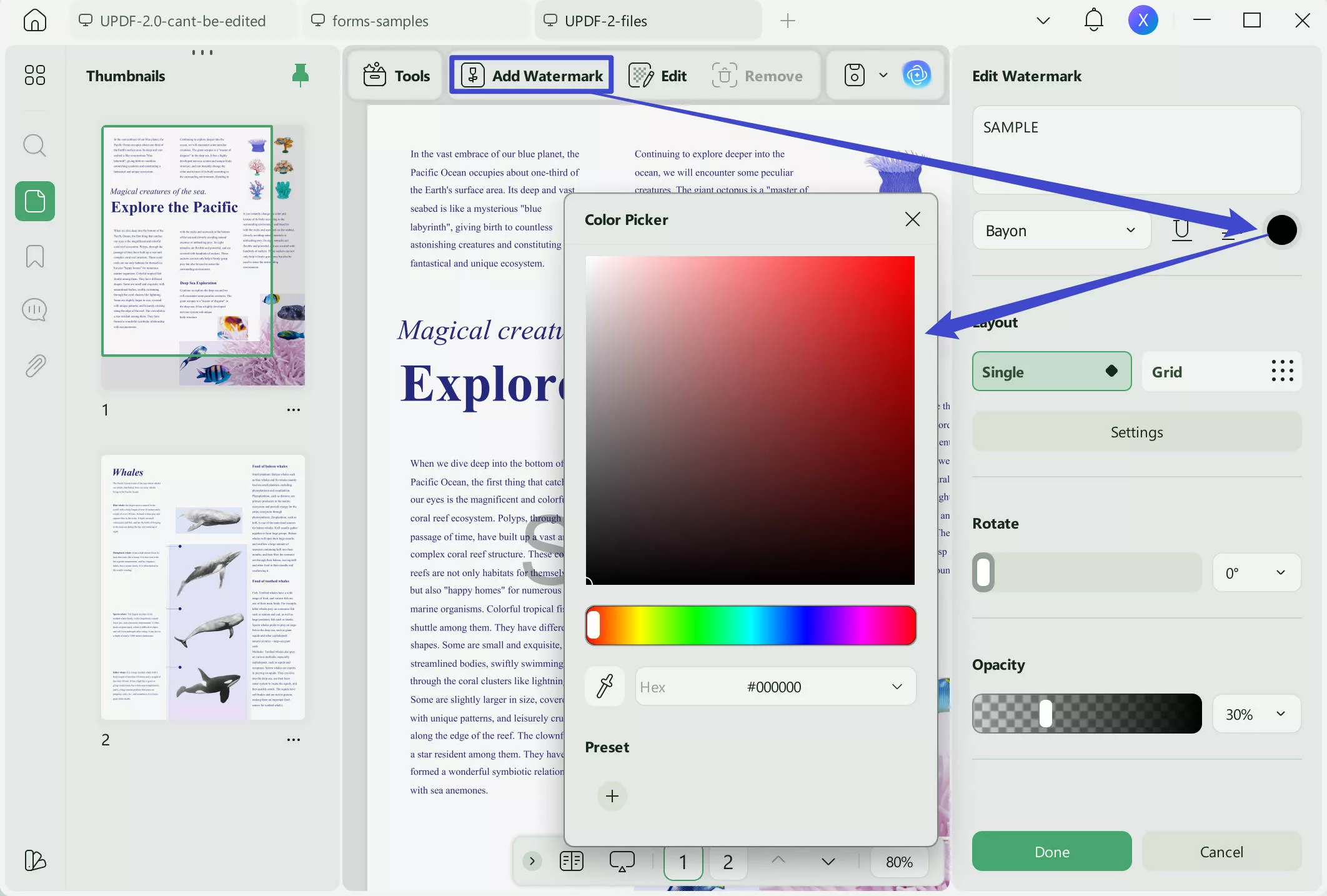Open the search panel in the sidebar
This screenshot has width=1327, height=896.
tap(34, 146)
